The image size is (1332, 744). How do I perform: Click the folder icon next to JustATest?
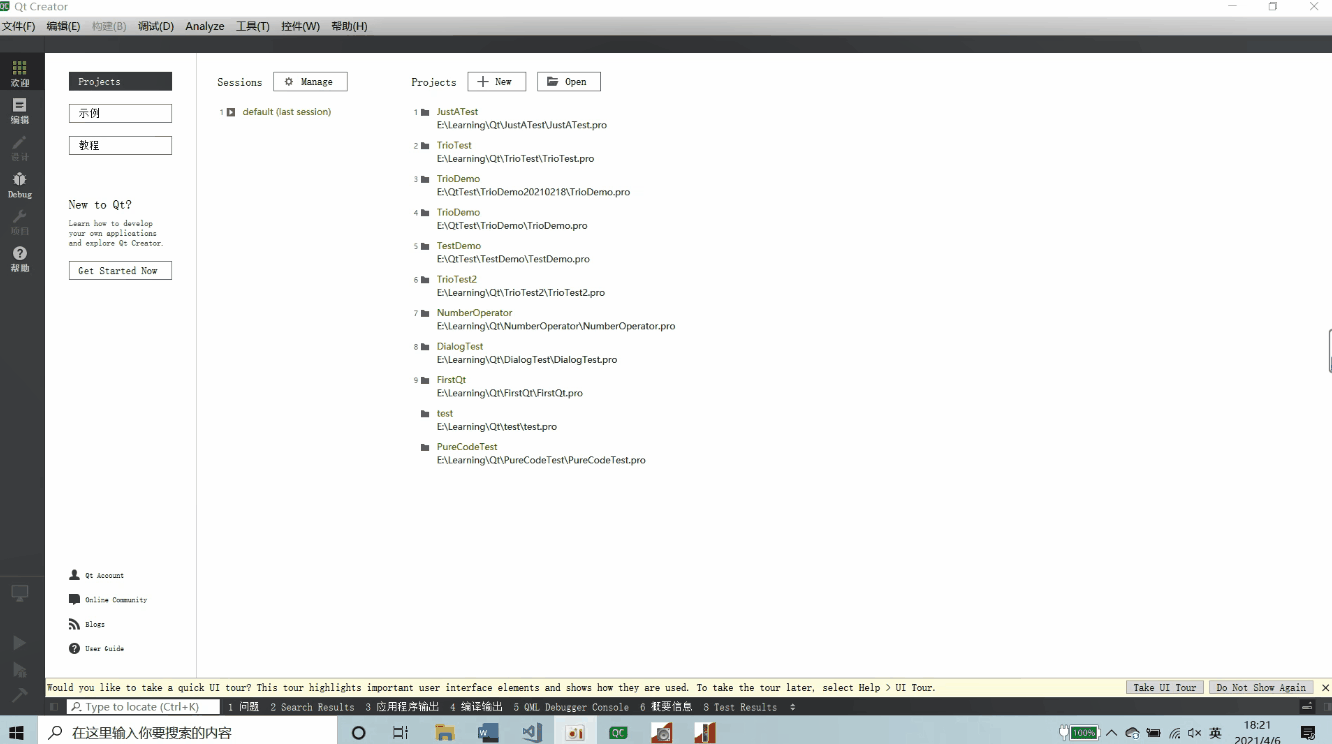pyautogui.click(x=425, y=112)
